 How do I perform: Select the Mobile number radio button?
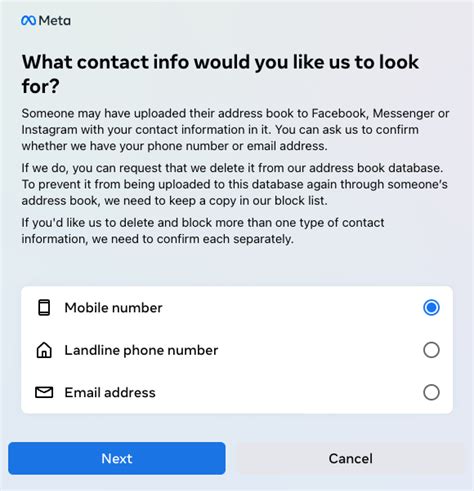pyautogui.click(x=431, y=307)
